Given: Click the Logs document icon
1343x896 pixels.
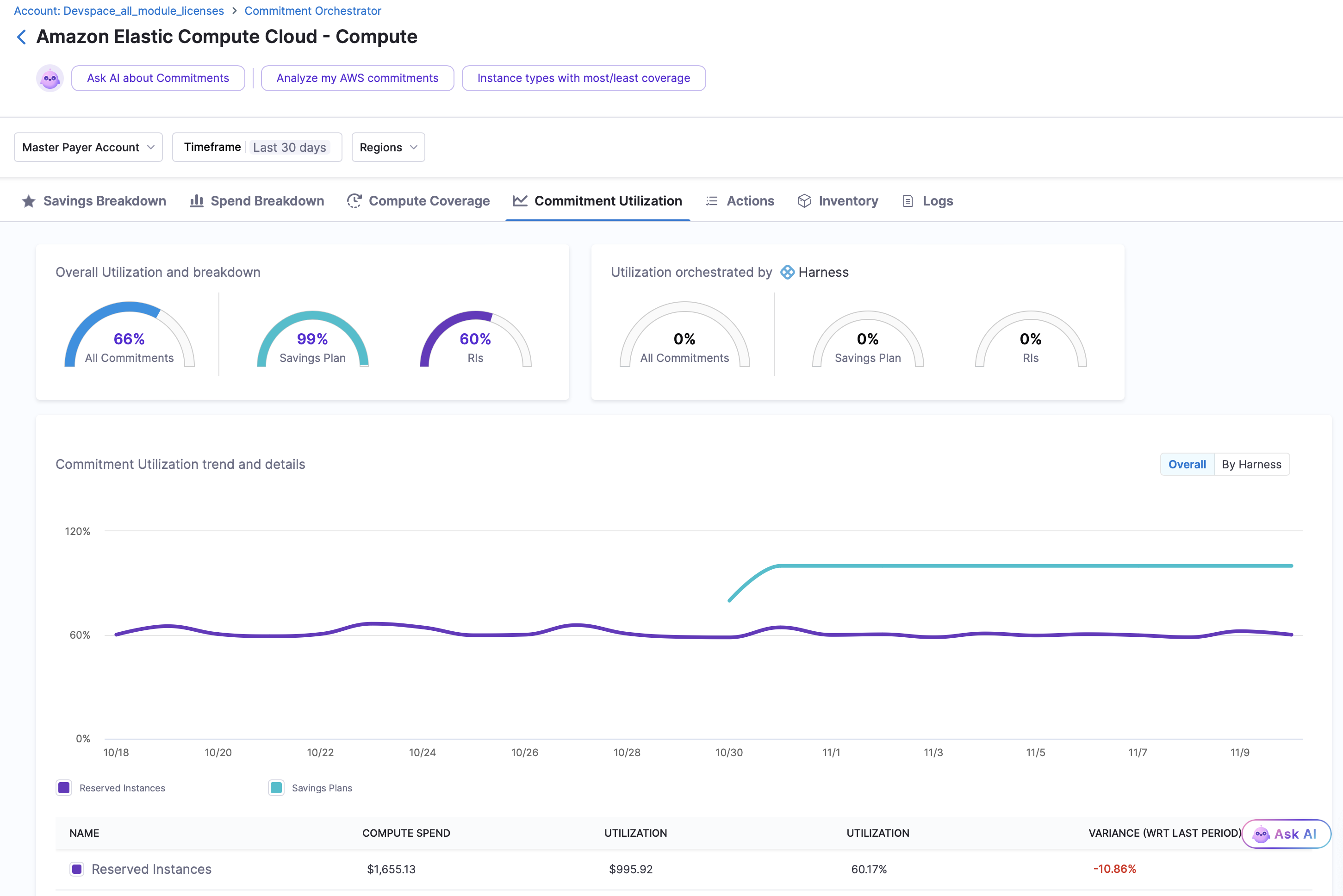Looking at the screenshot, I should [908, 201].
